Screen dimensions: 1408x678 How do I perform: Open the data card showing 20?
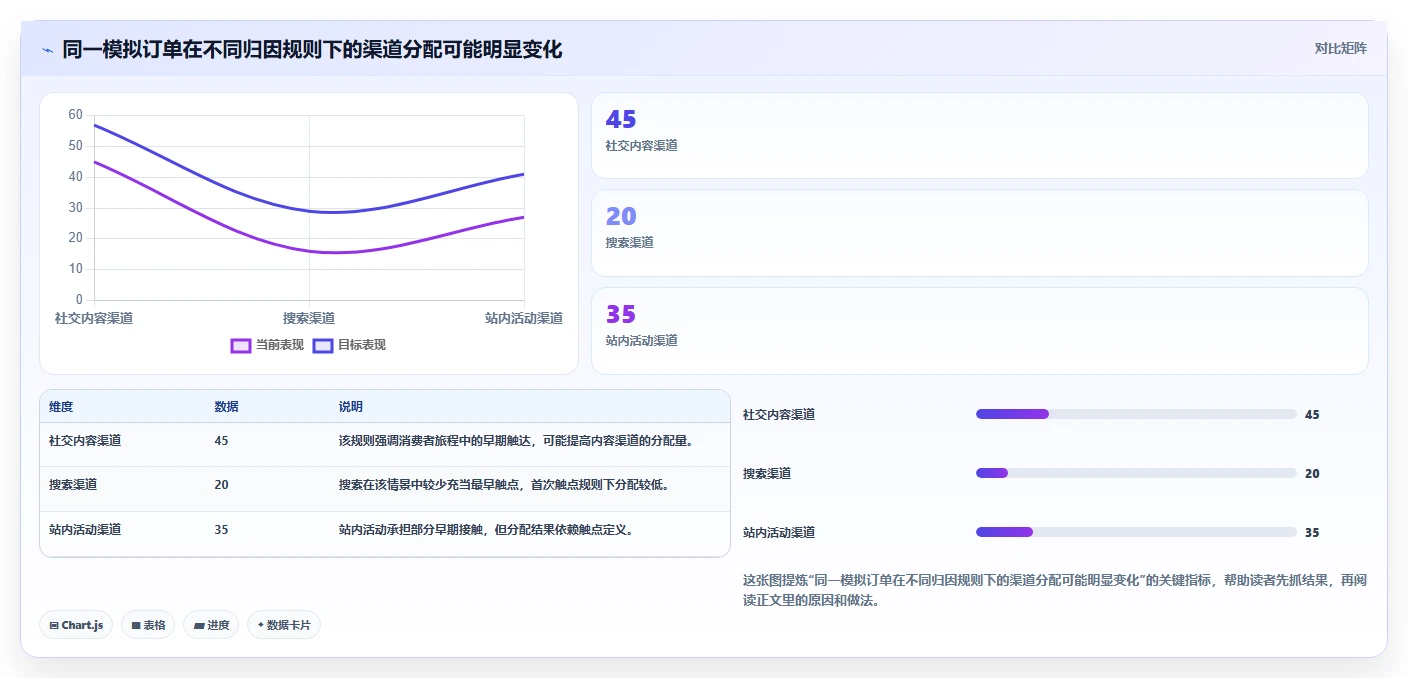(x=980, y=233)
